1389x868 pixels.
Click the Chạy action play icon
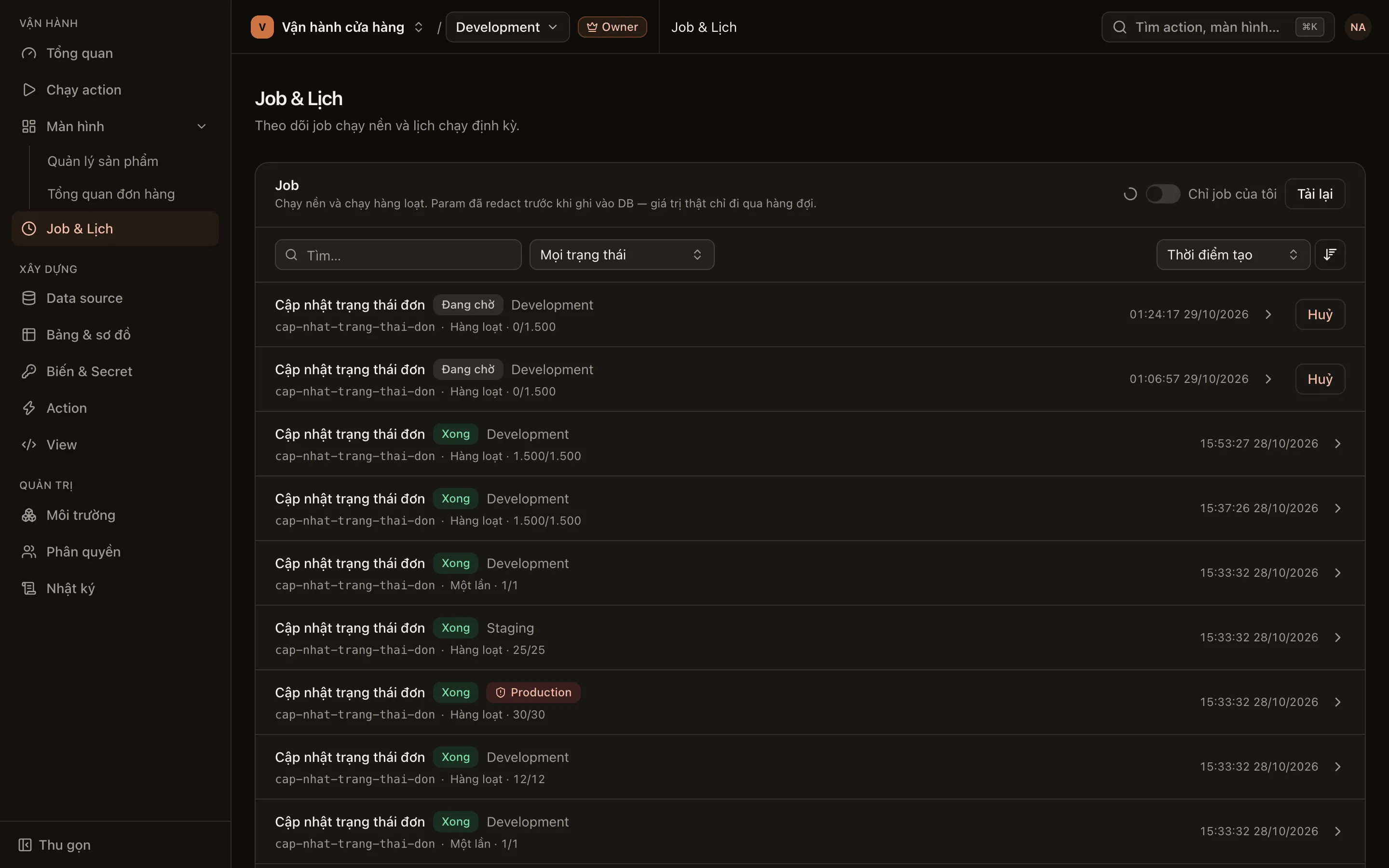tap(29, 90)
